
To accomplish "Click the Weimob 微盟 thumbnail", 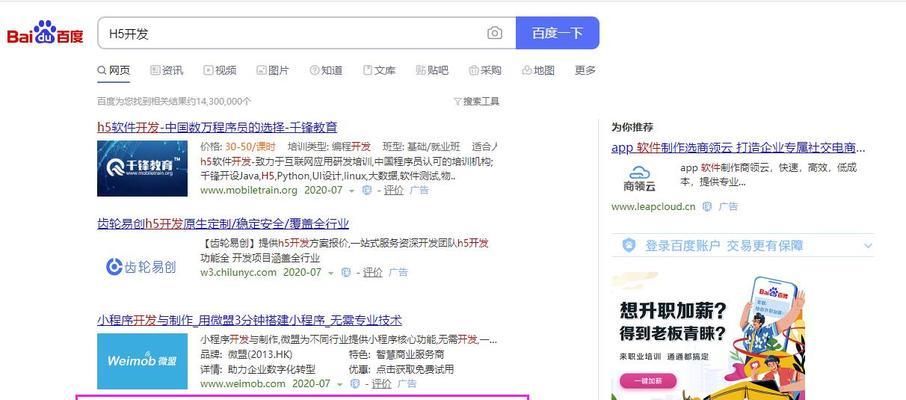I will tap(142, 361).
